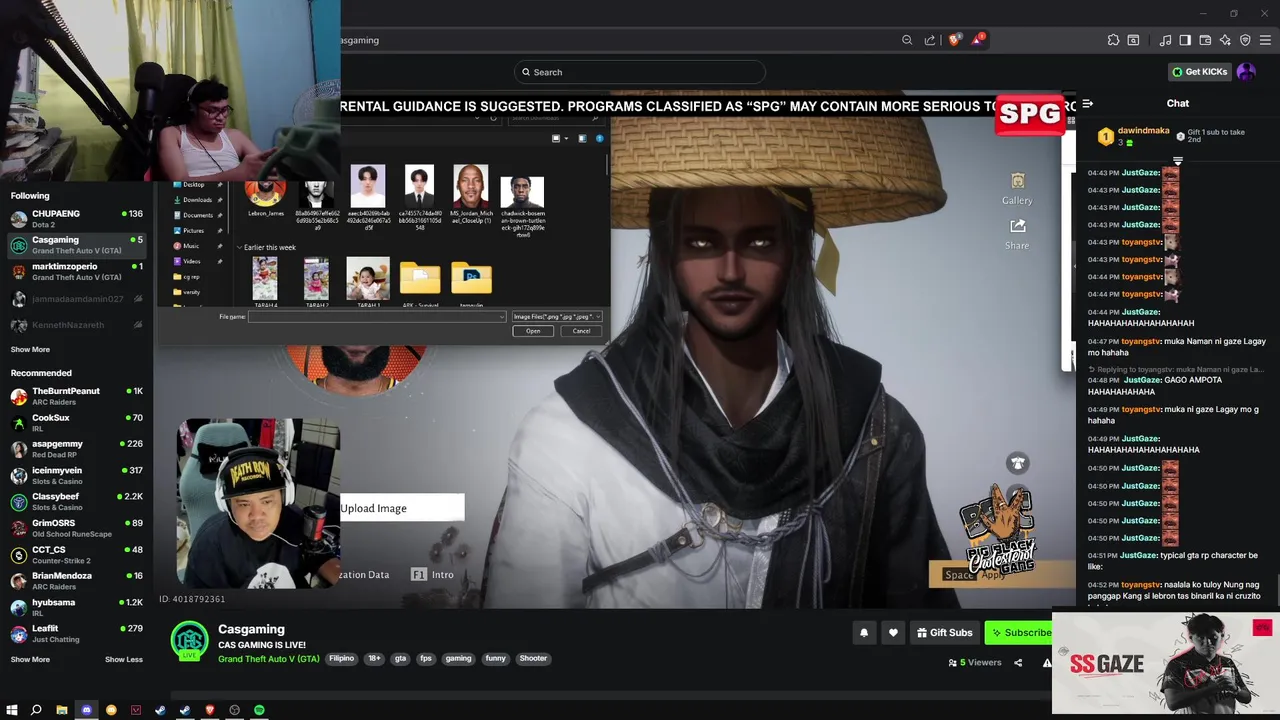Image resolution: width=1280 pixels, height=720 pixels.
Task: Click Show Less under Recommended
Action: pos(124,660)
